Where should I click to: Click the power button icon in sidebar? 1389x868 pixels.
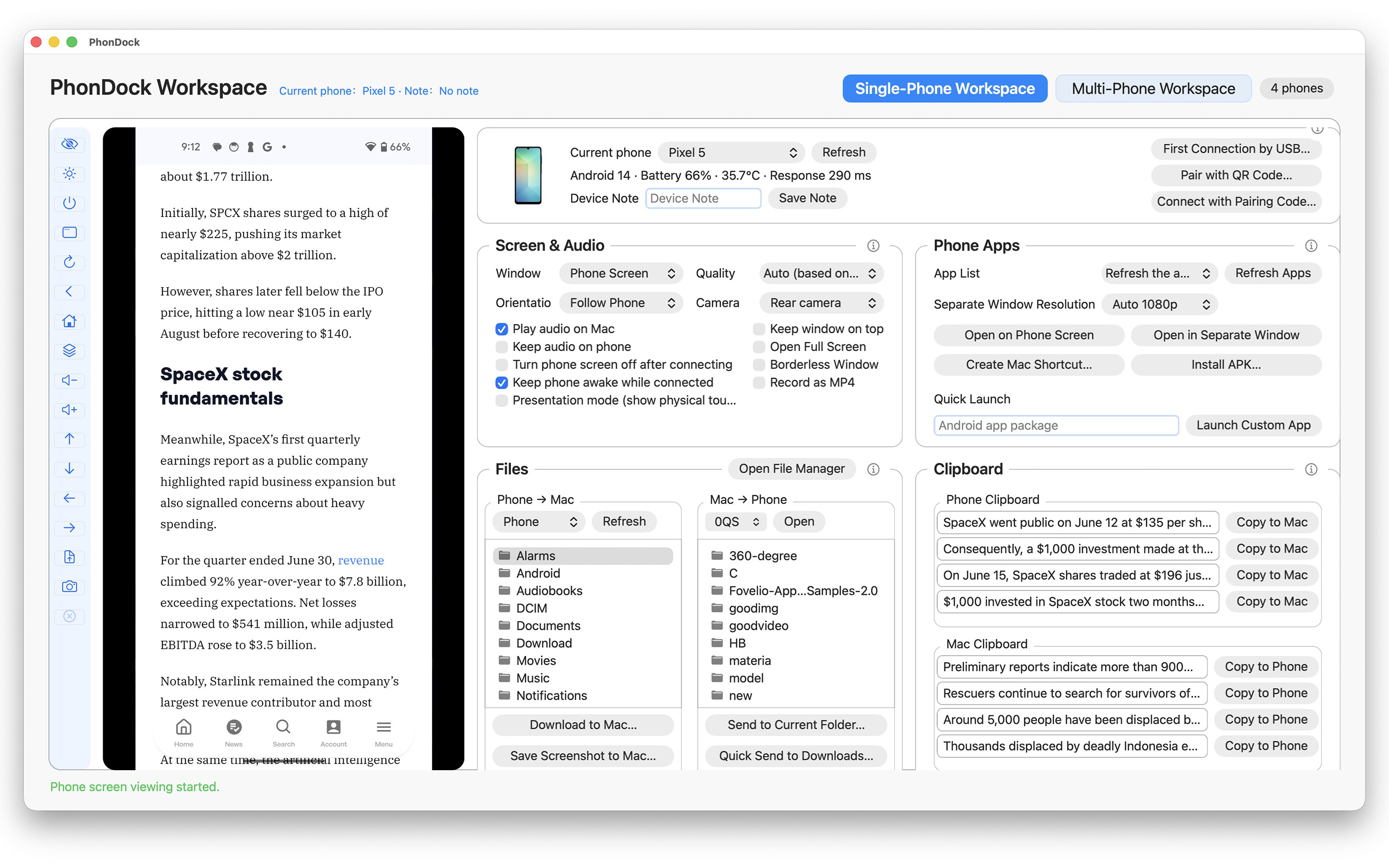point(69,203)
